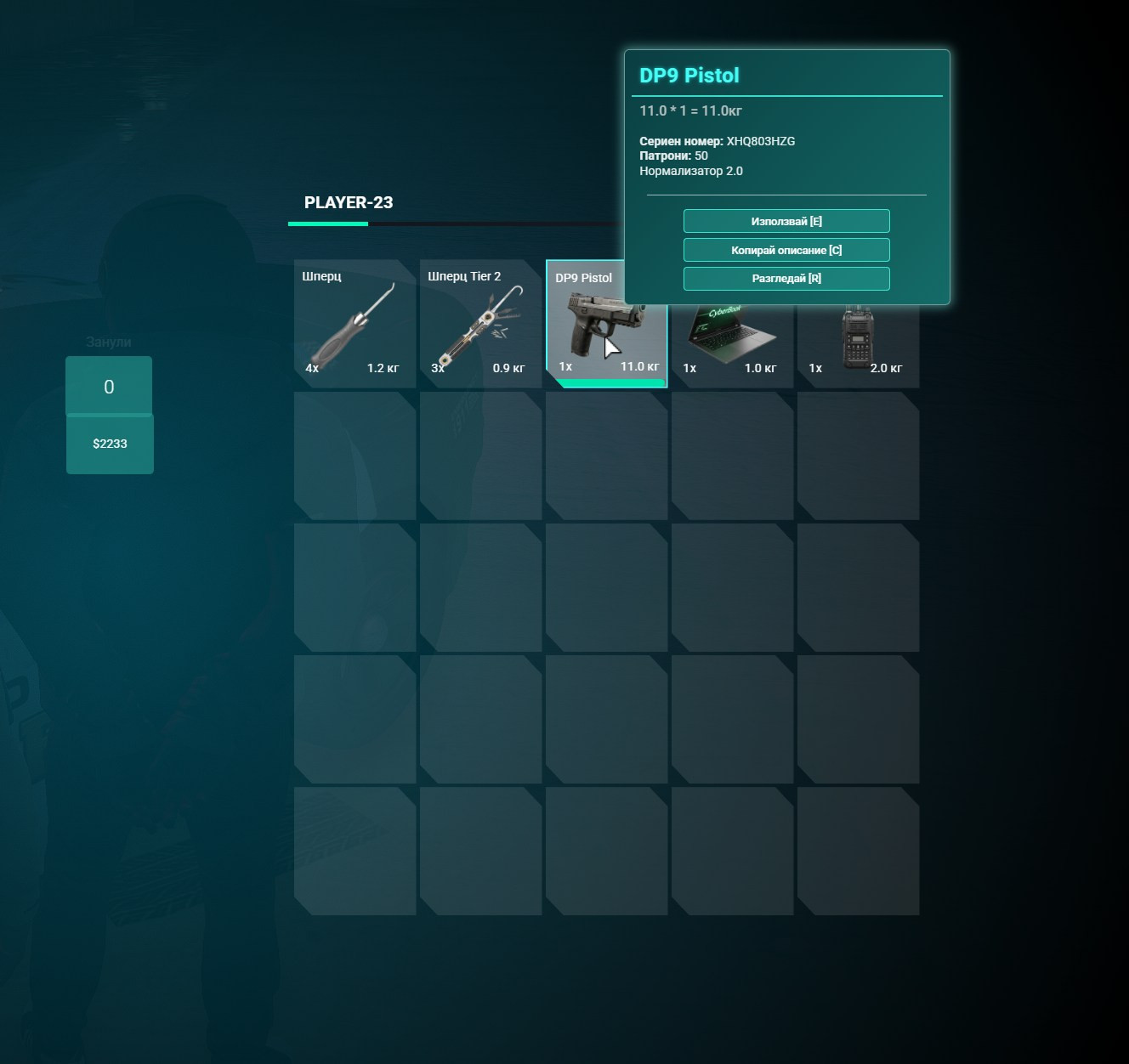Viewport: 1129px width, 1064px height.
Task: Click the 1.2 кг weight value
Action: coord(383,368)
